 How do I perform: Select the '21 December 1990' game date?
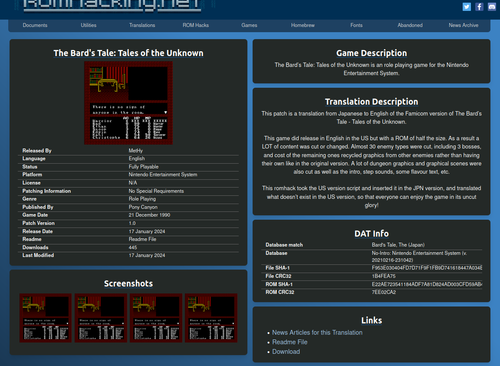click(x=149, y=215)
